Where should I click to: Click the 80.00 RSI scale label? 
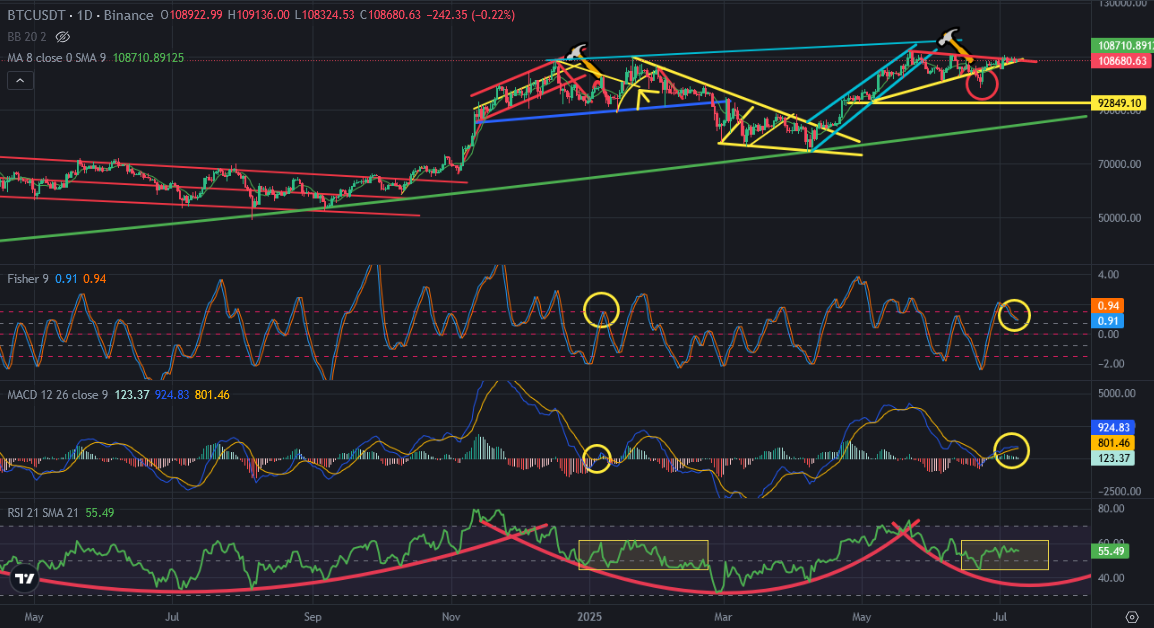[x=1111, y=509]
